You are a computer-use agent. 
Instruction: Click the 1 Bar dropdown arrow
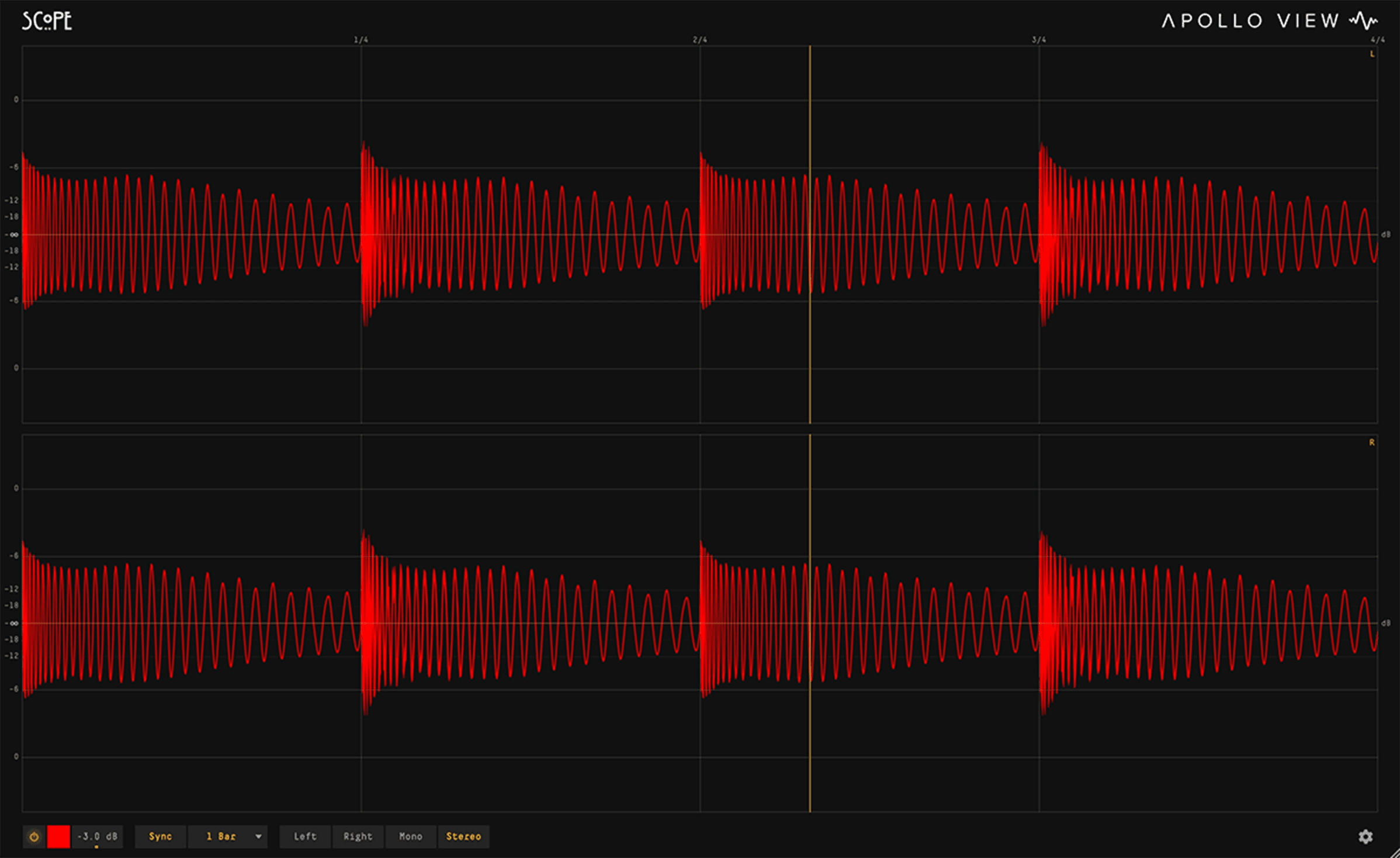coord(258,836)
